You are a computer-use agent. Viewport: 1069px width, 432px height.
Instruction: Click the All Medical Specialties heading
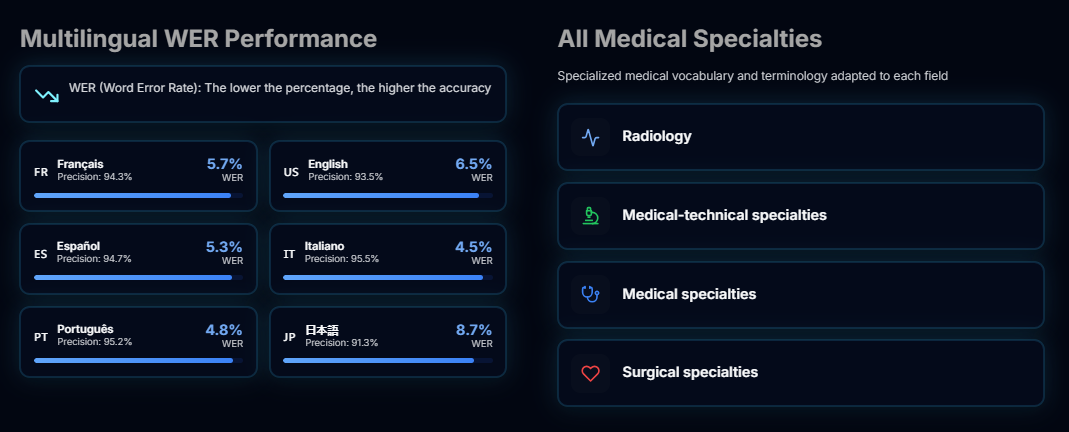click(689, 39)
